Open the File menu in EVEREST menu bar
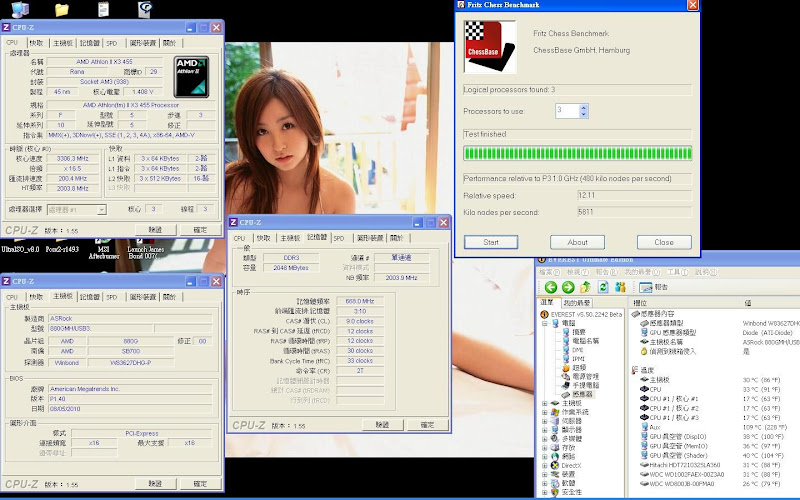 click(548, 272)
